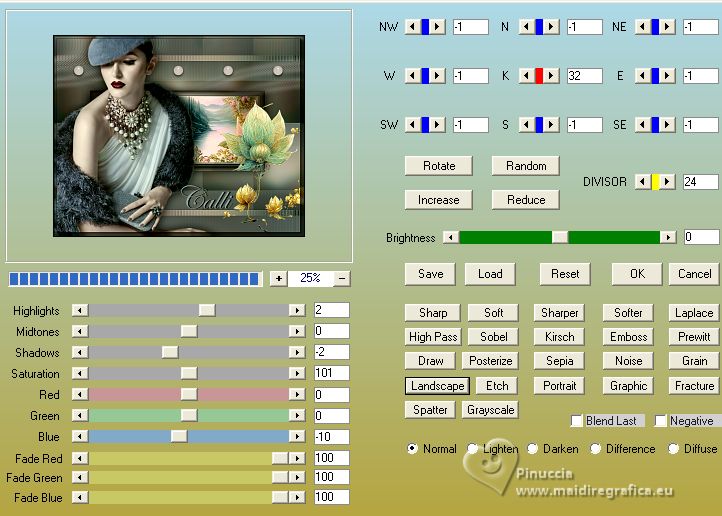Reset all filter values
This screenshot has width=722, height=516.
[565, 274]
